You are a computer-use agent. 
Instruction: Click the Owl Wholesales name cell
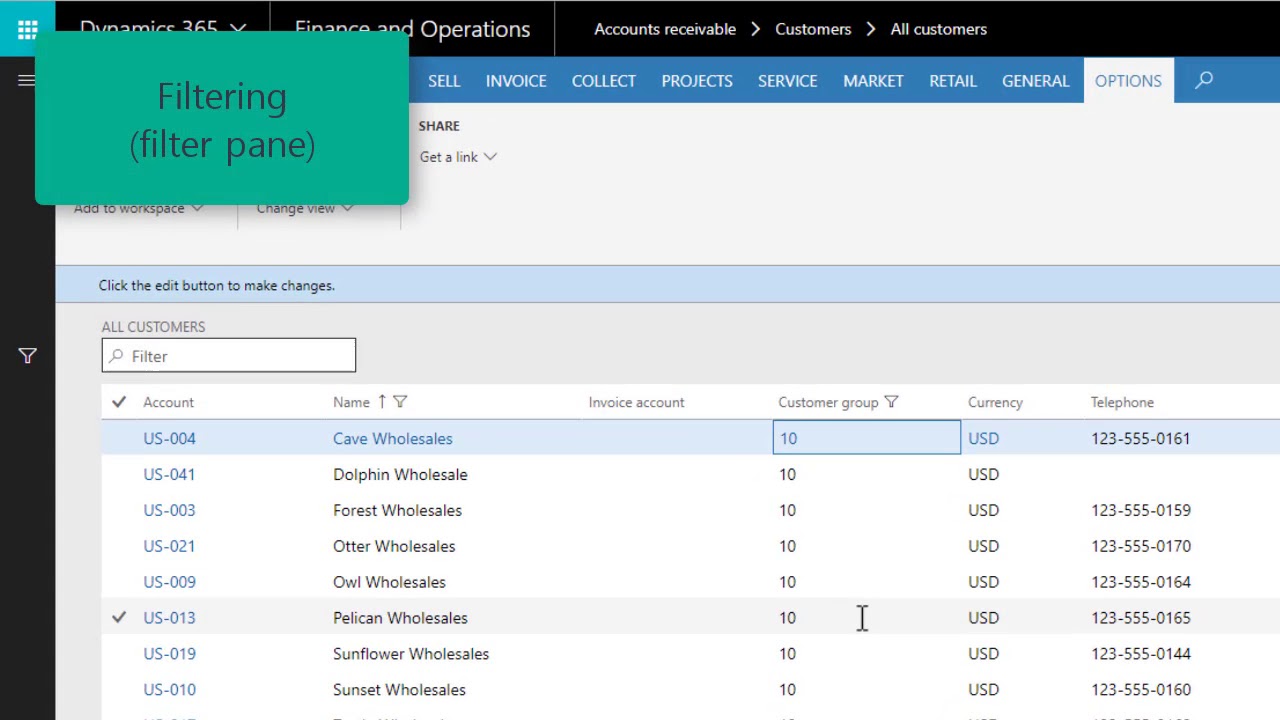coord(389,582)
